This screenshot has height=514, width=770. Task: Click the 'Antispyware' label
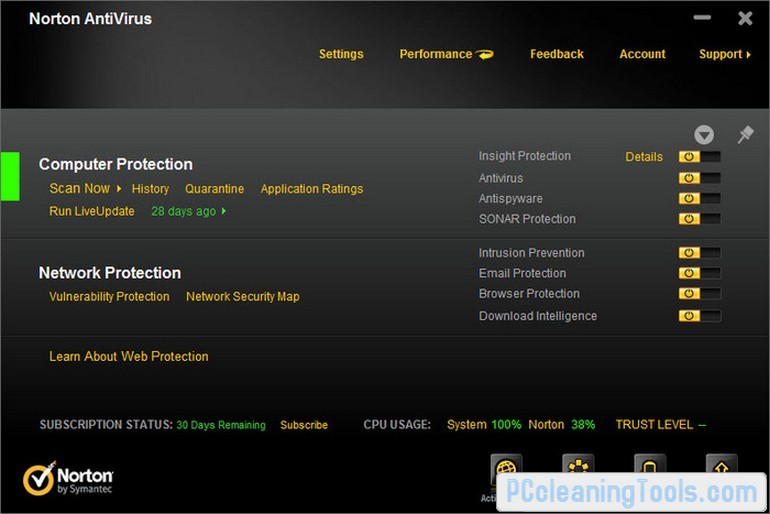tap(511, 199)
